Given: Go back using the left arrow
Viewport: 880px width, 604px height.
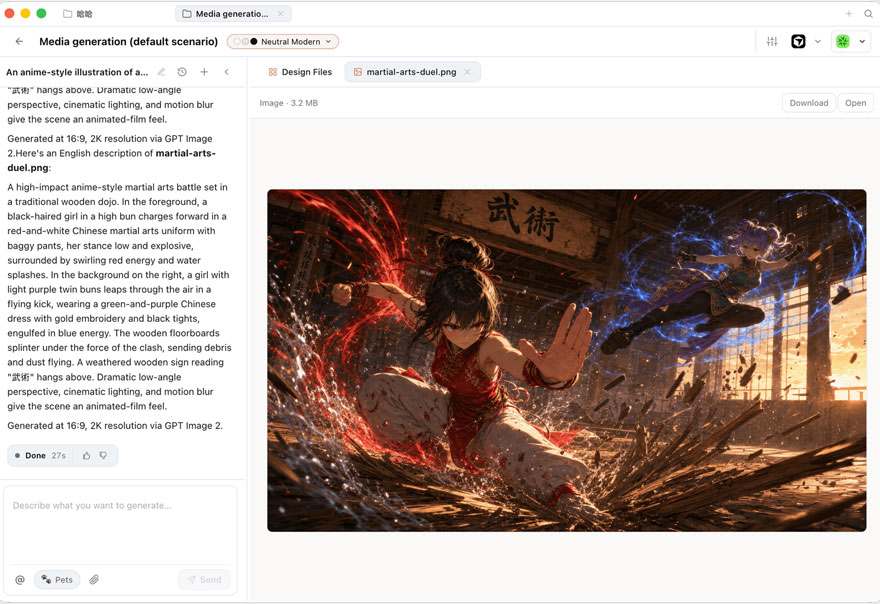Looking at the screenshot, I should pos(19,42).
